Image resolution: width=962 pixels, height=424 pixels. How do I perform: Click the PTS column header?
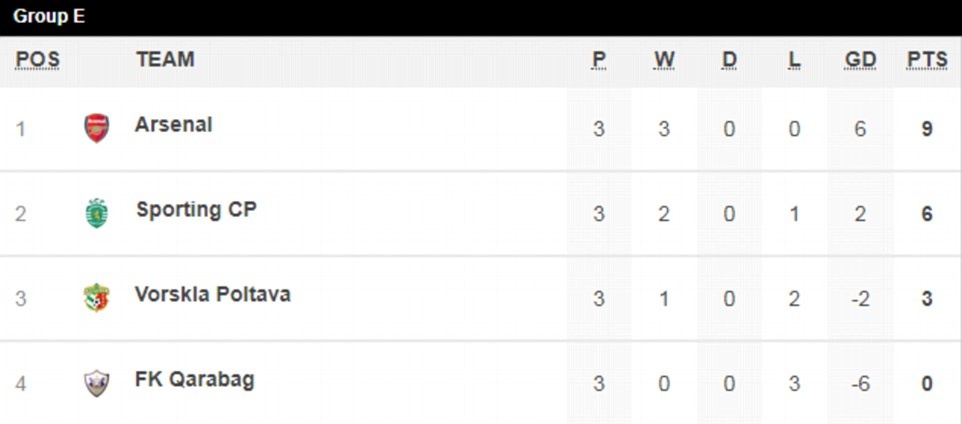coord(927,60)
